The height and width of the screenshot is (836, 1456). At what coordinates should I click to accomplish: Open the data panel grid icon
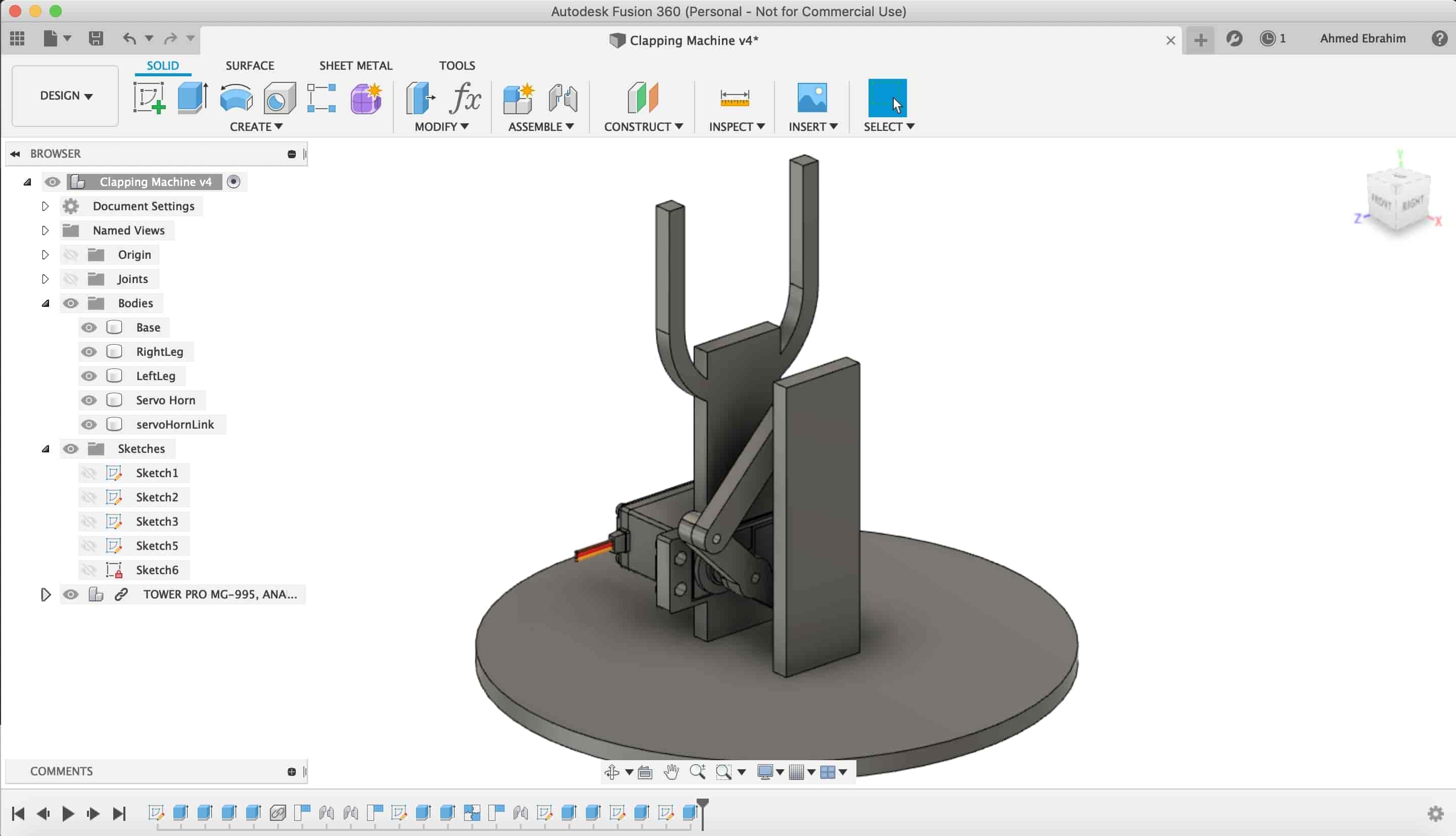tap(17, 38)
